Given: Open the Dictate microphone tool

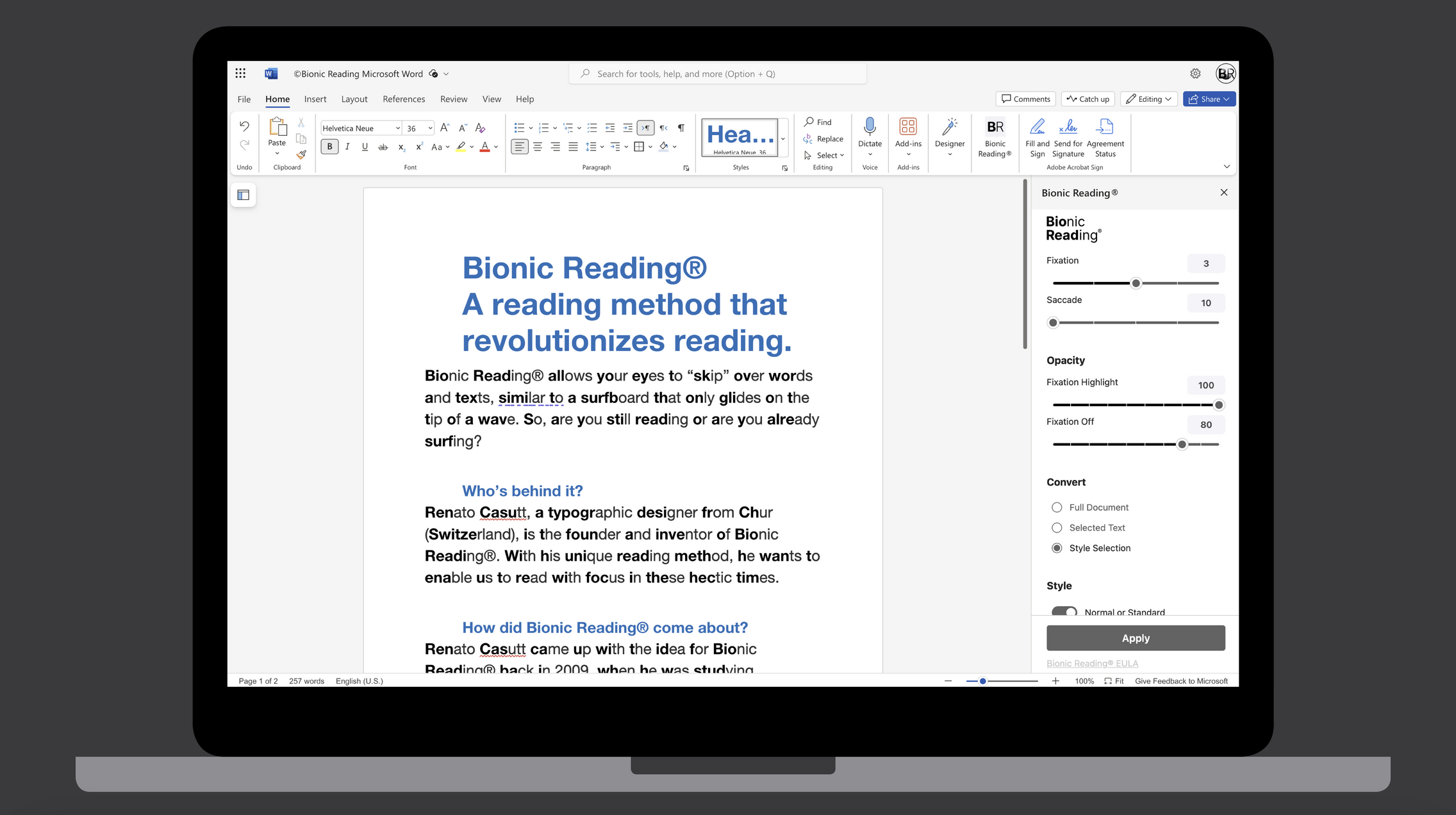Looking at the screenshot, I should point(870,127).
